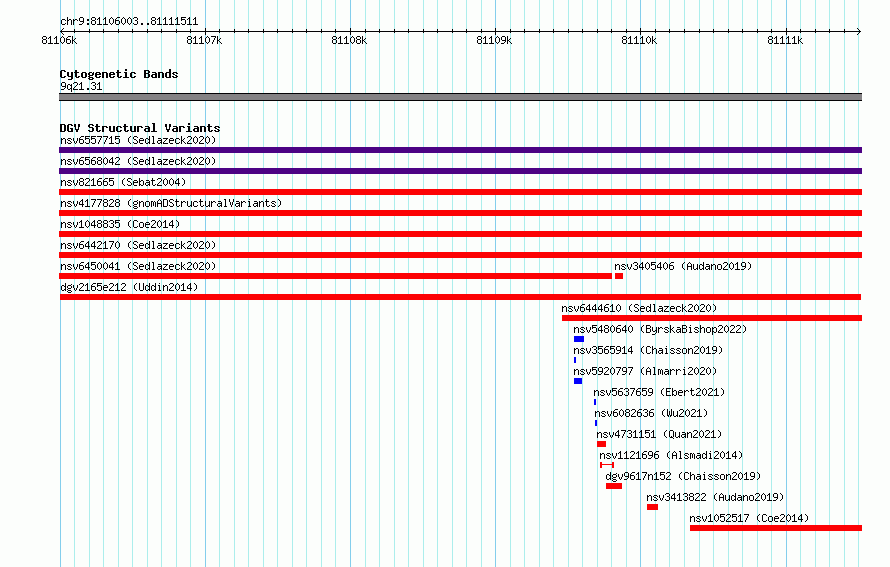Click the red bar under nsv1052517
890x567 pixels.
pyautogui.click(x=776, y=528)
